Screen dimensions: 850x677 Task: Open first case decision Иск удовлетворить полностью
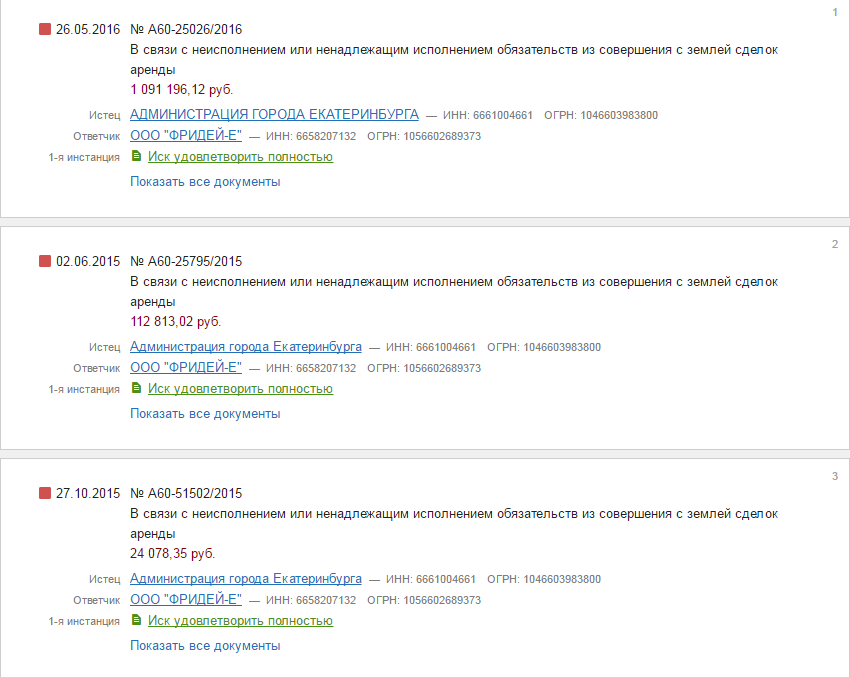pyautogui.click(x=240, y=157)
